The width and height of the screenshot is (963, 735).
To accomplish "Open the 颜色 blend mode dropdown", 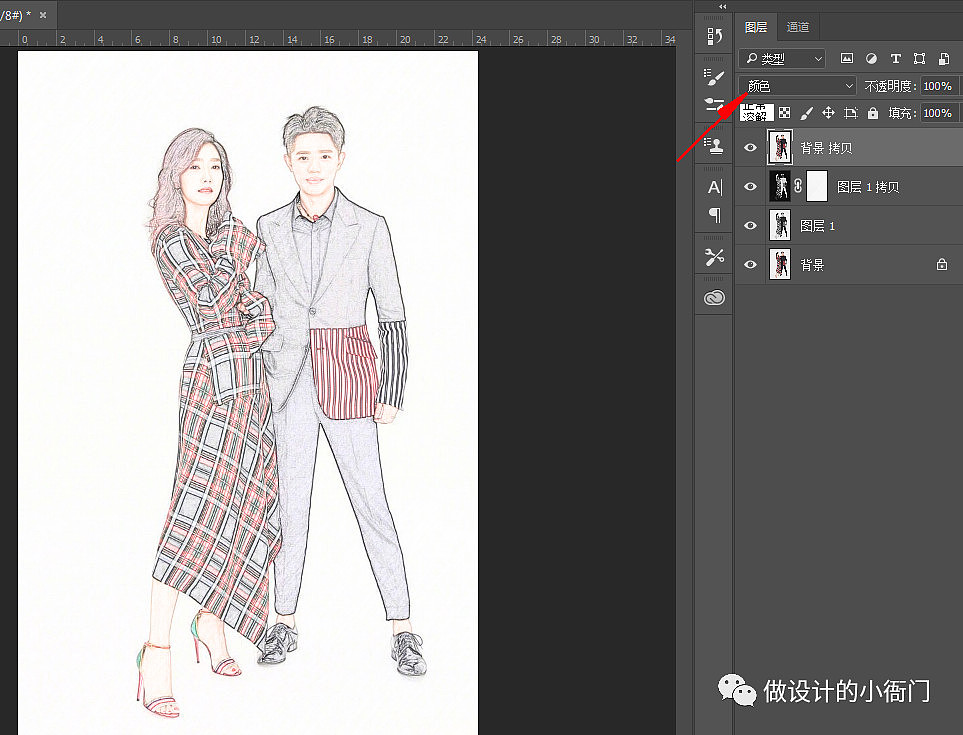I will (x=798, y=86).
